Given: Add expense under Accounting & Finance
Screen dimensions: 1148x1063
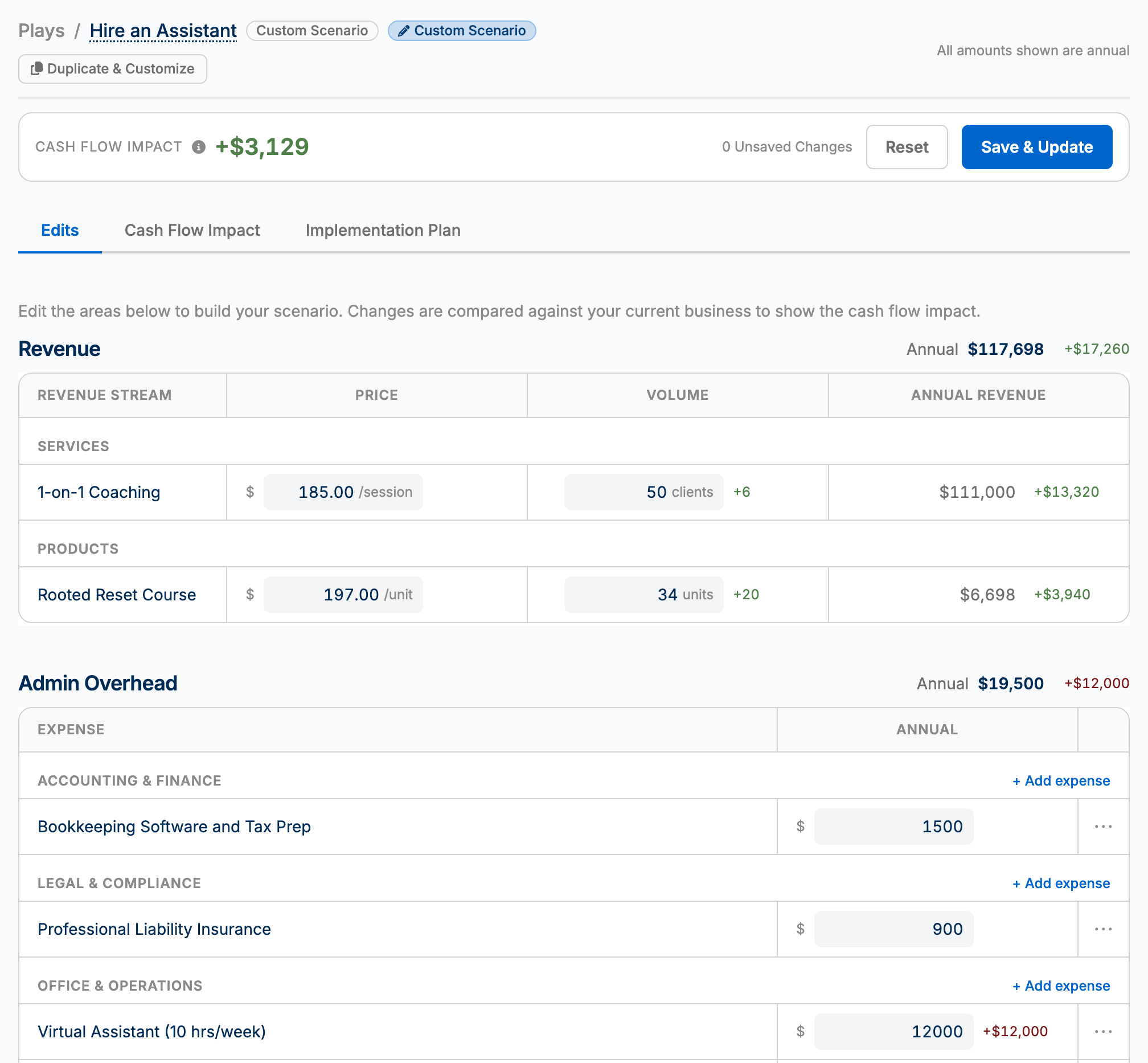Looking at the screenshot, I should click(x=1061, y=780).
